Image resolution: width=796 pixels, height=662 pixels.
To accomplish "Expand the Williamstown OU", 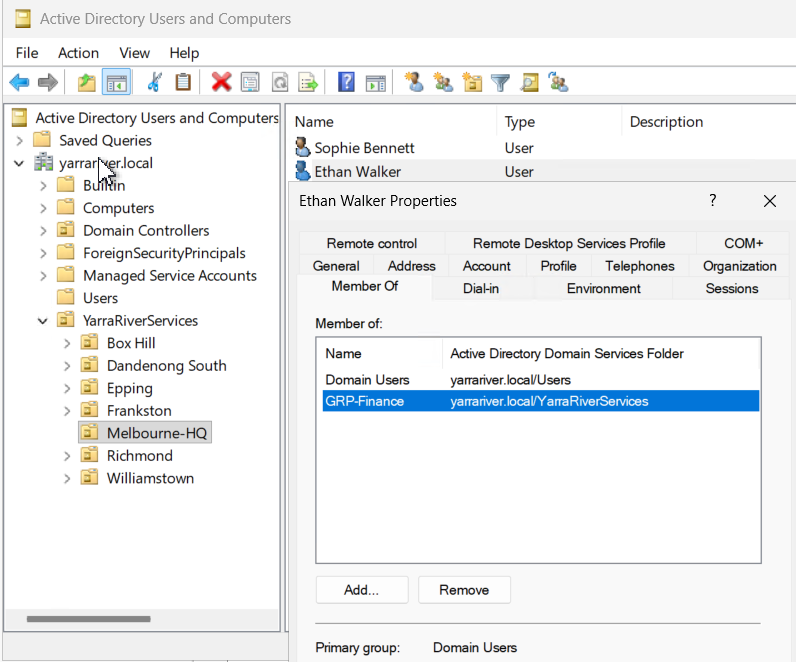I will [67, 478].
